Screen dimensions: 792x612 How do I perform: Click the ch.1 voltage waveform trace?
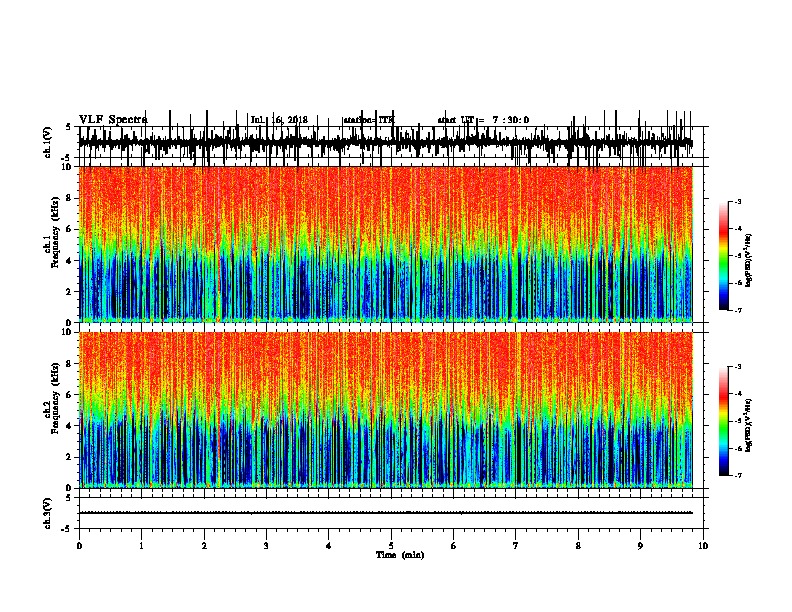click(386, 142)
